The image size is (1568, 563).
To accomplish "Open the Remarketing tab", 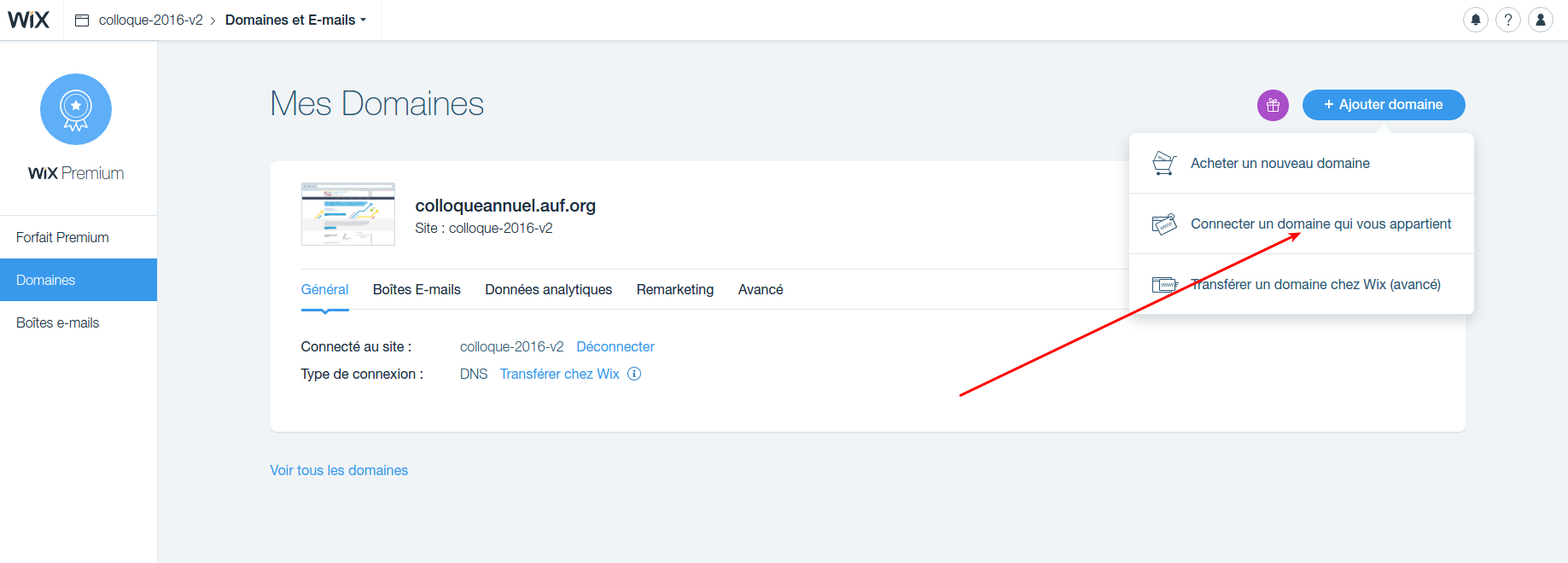I will (x=675, y=289).
